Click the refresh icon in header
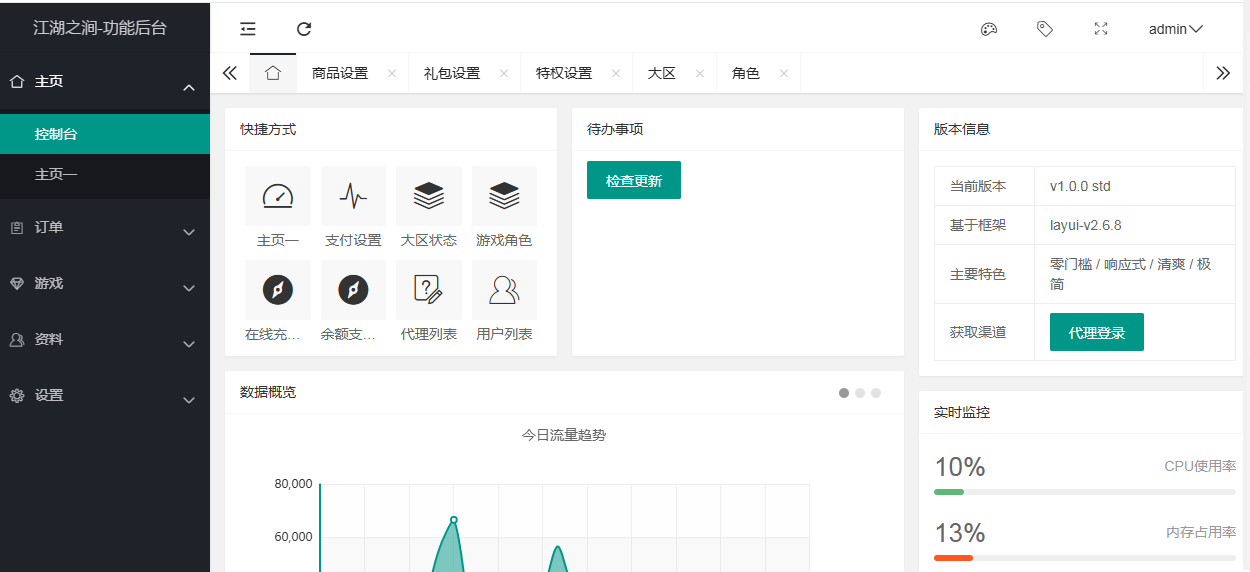The width and height of the screenshot is (1250, 572). click(x=304, y=29)
